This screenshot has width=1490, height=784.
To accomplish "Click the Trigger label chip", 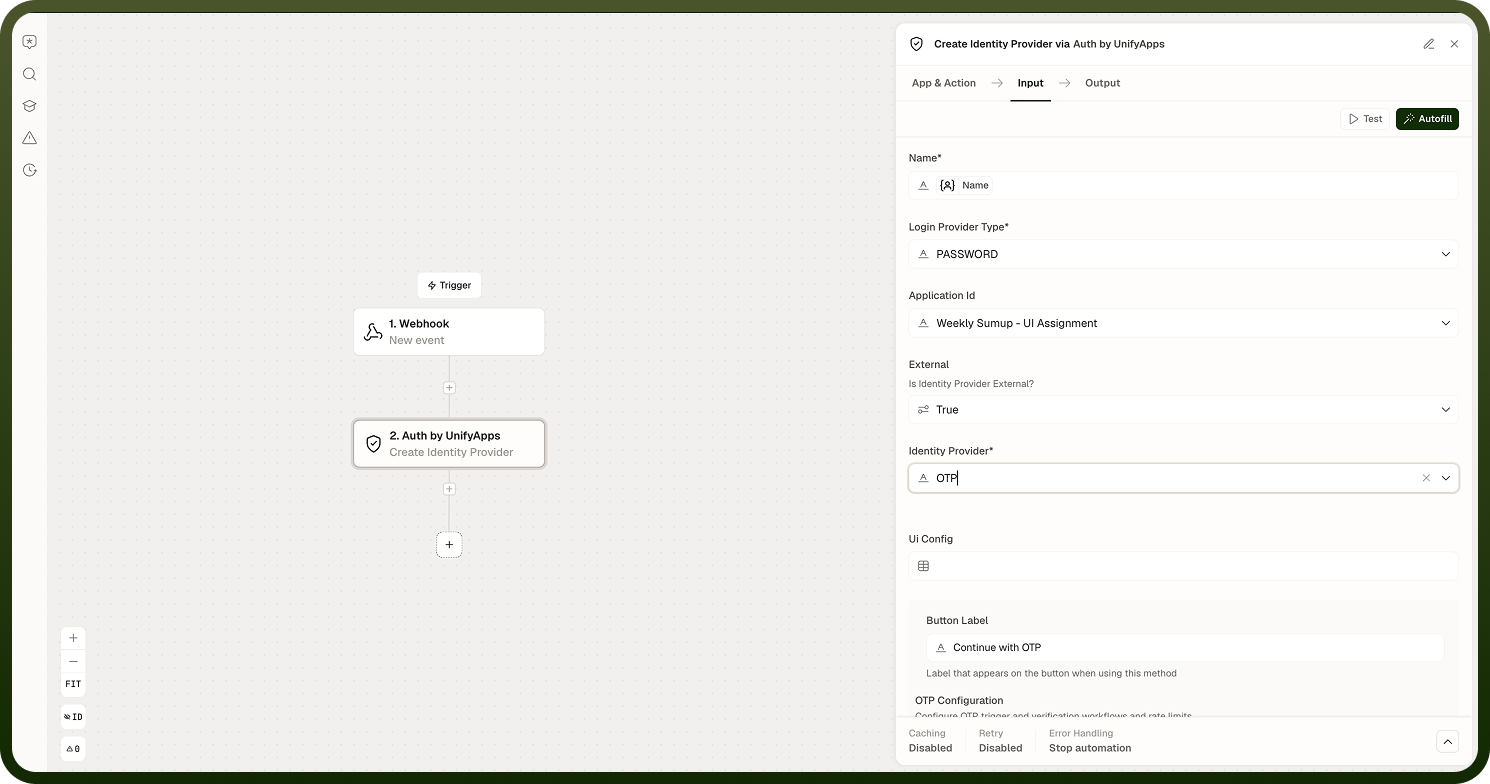I will coord(449,285).
